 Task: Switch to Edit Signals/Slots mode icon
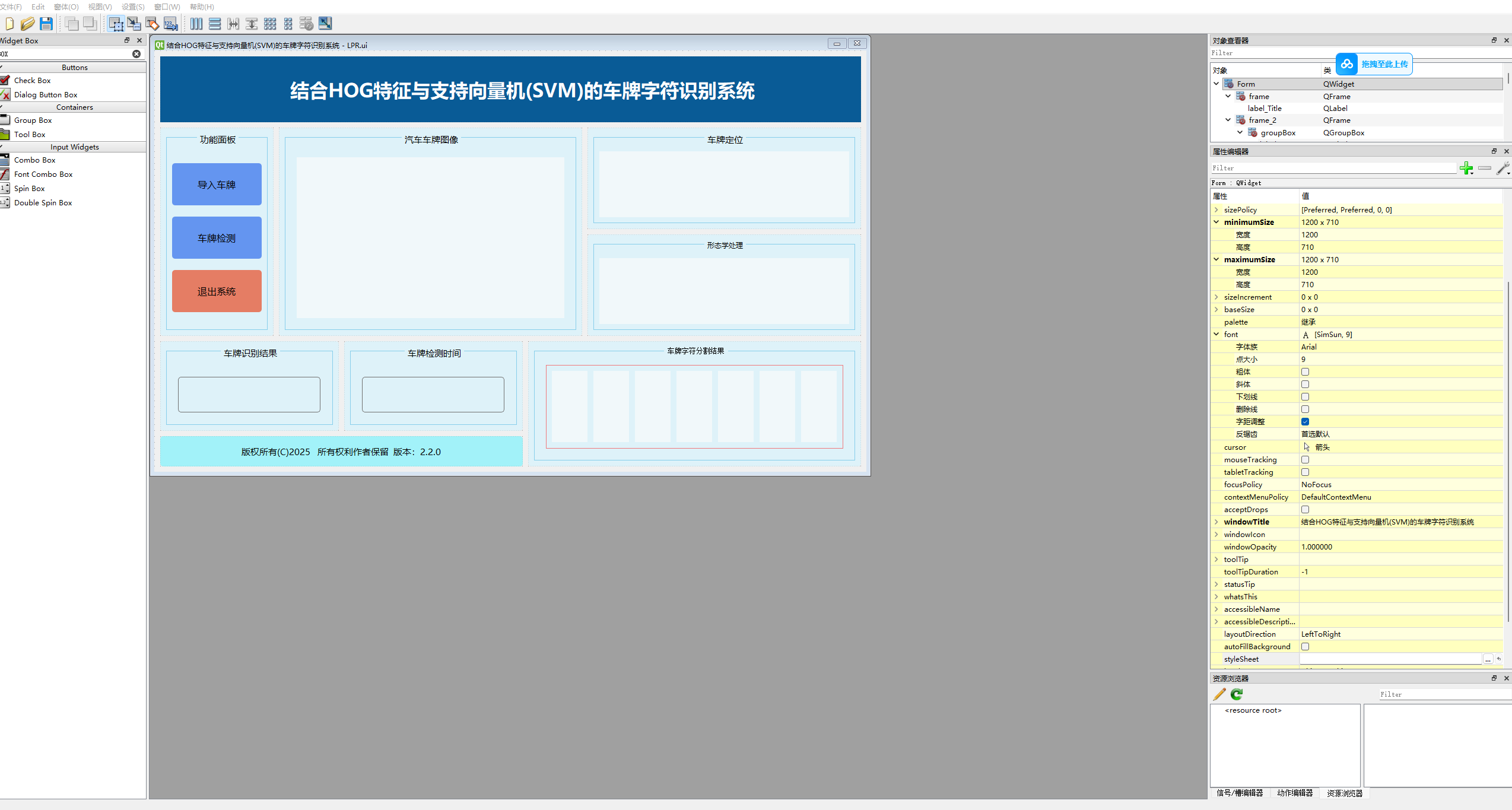pos(134,24)
